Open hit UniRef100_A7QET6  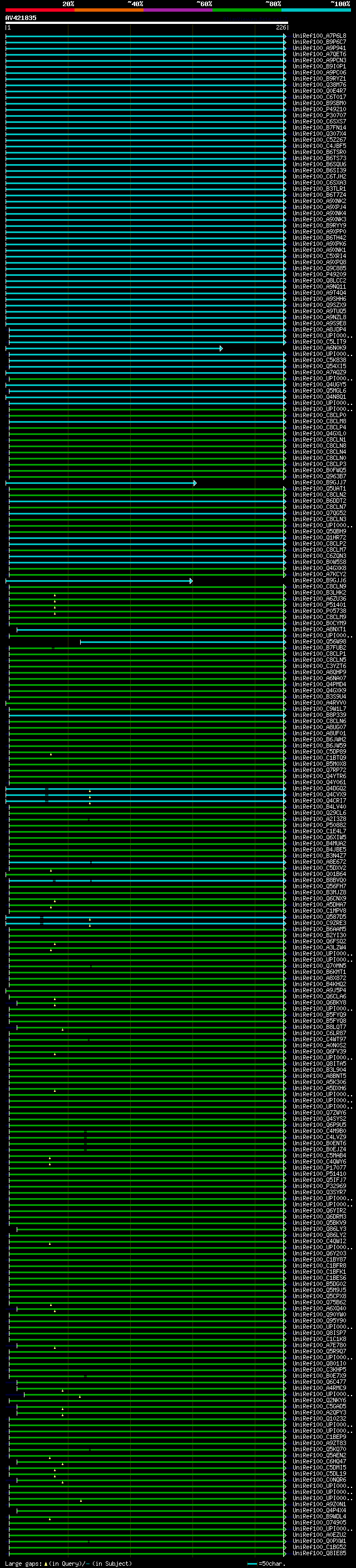pyautogui.click(x=319, y=54)
